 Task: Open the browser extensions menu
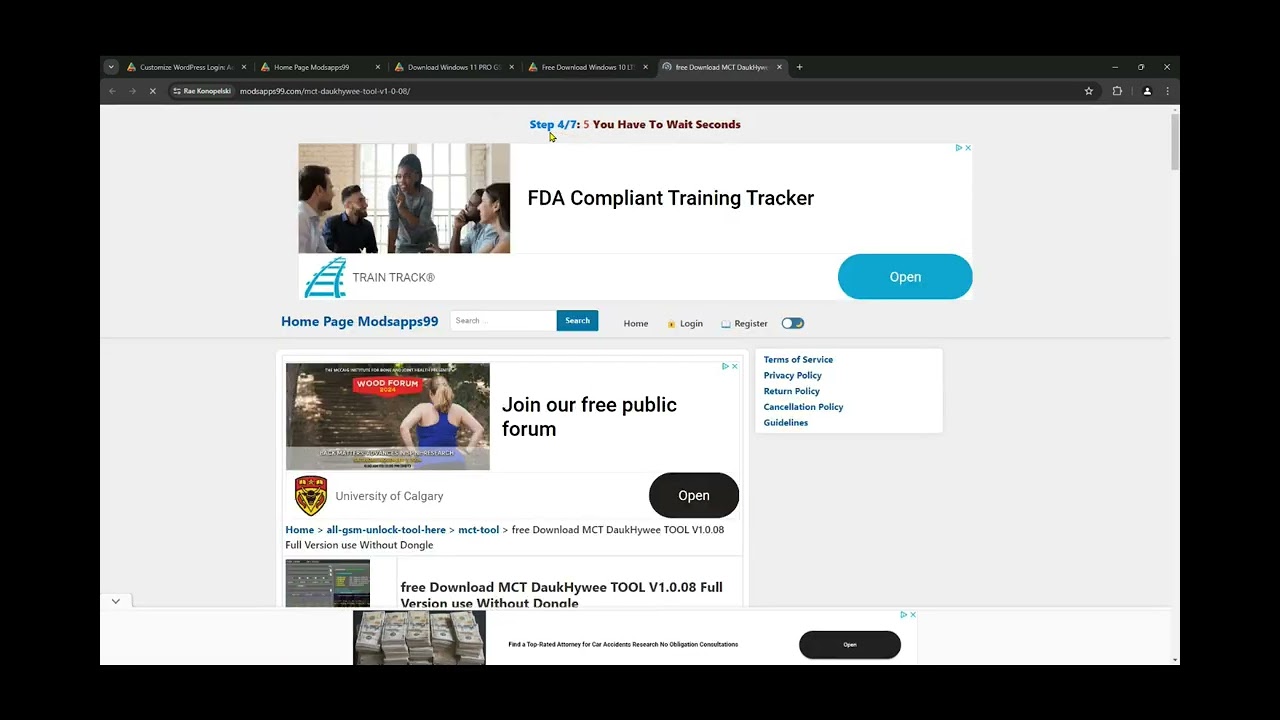[x=1117, y=91]
